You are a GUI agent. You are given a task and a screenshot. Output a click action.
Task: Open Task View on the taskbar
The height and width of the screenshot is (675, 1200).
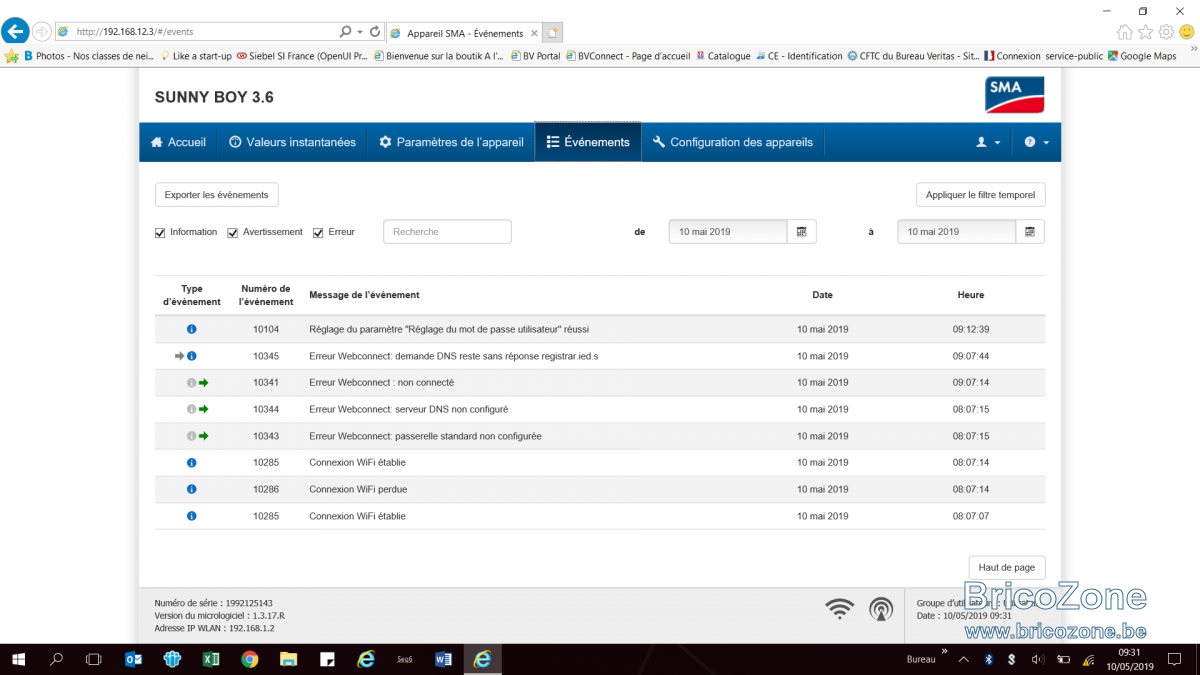(x=94, y=659)
